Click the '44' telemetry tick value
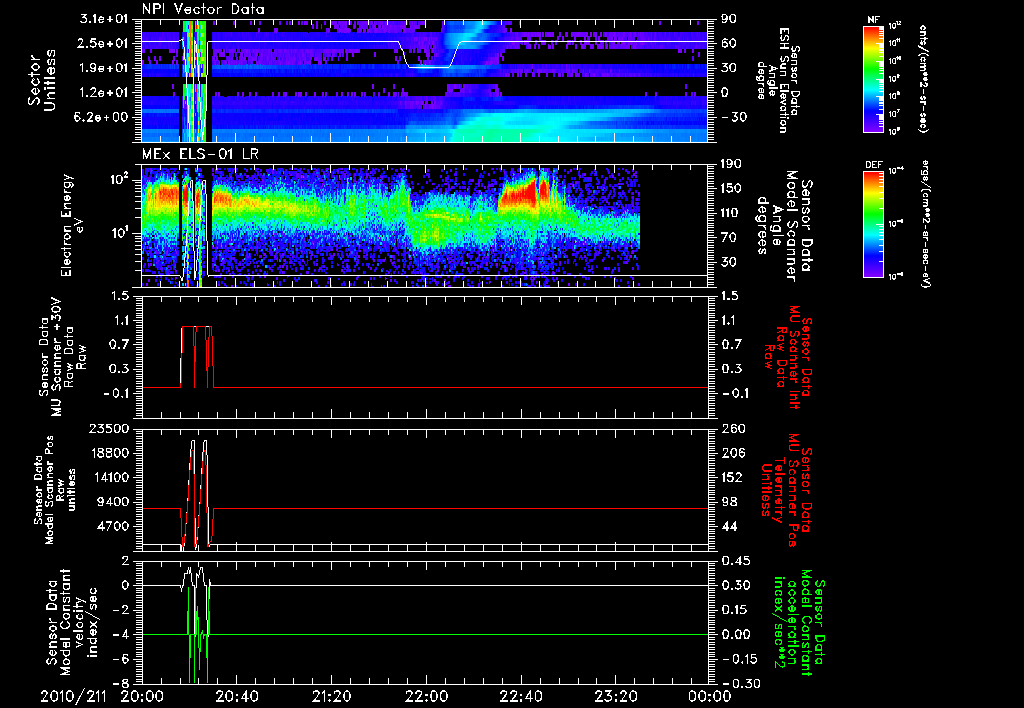The image size is (1024, 708). 729,526
